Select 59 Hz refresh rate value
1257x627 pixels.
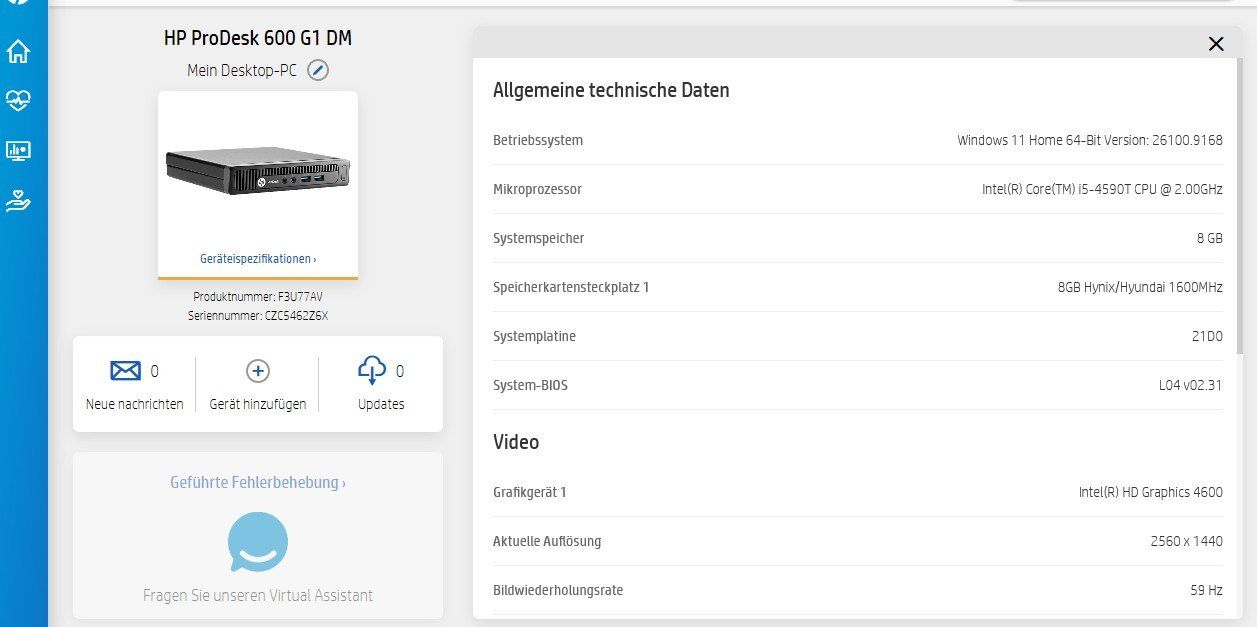1206,590
